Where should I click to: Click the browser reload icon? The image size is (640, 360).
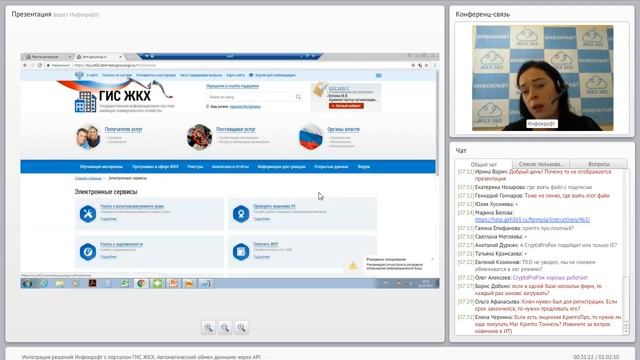(40, 65)
